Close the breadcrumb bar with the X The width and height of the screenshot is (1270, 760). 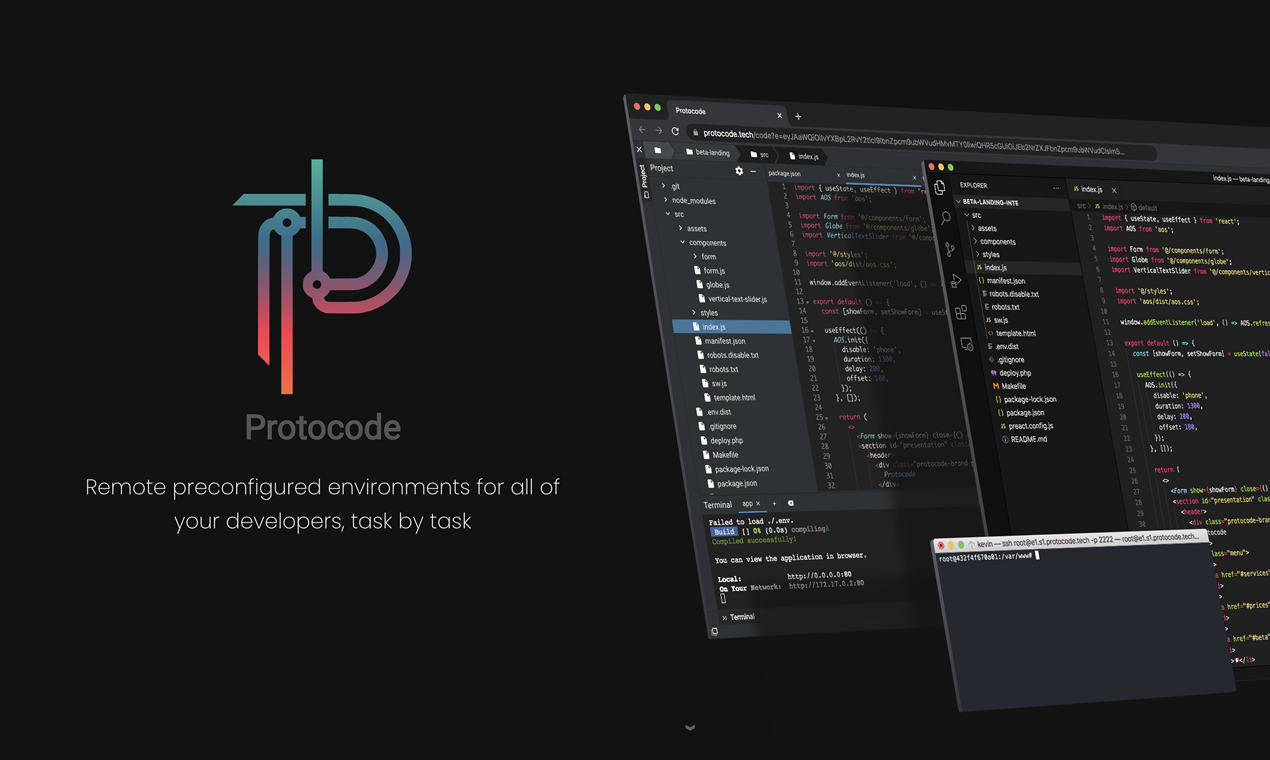pos(640,149)
